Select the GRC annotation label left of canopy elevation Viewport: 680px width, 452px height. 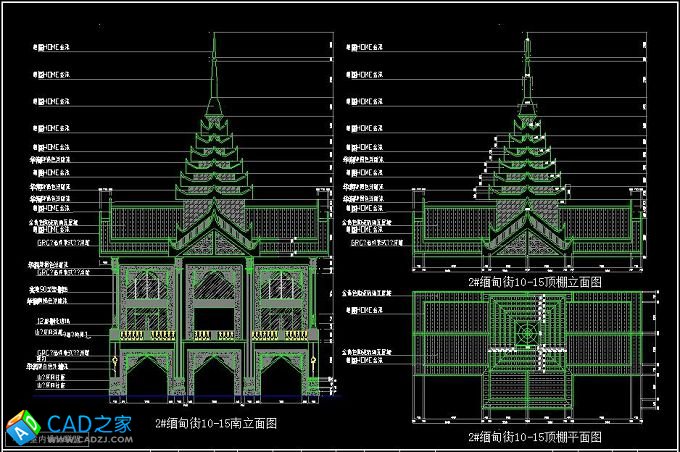point(370,241)
